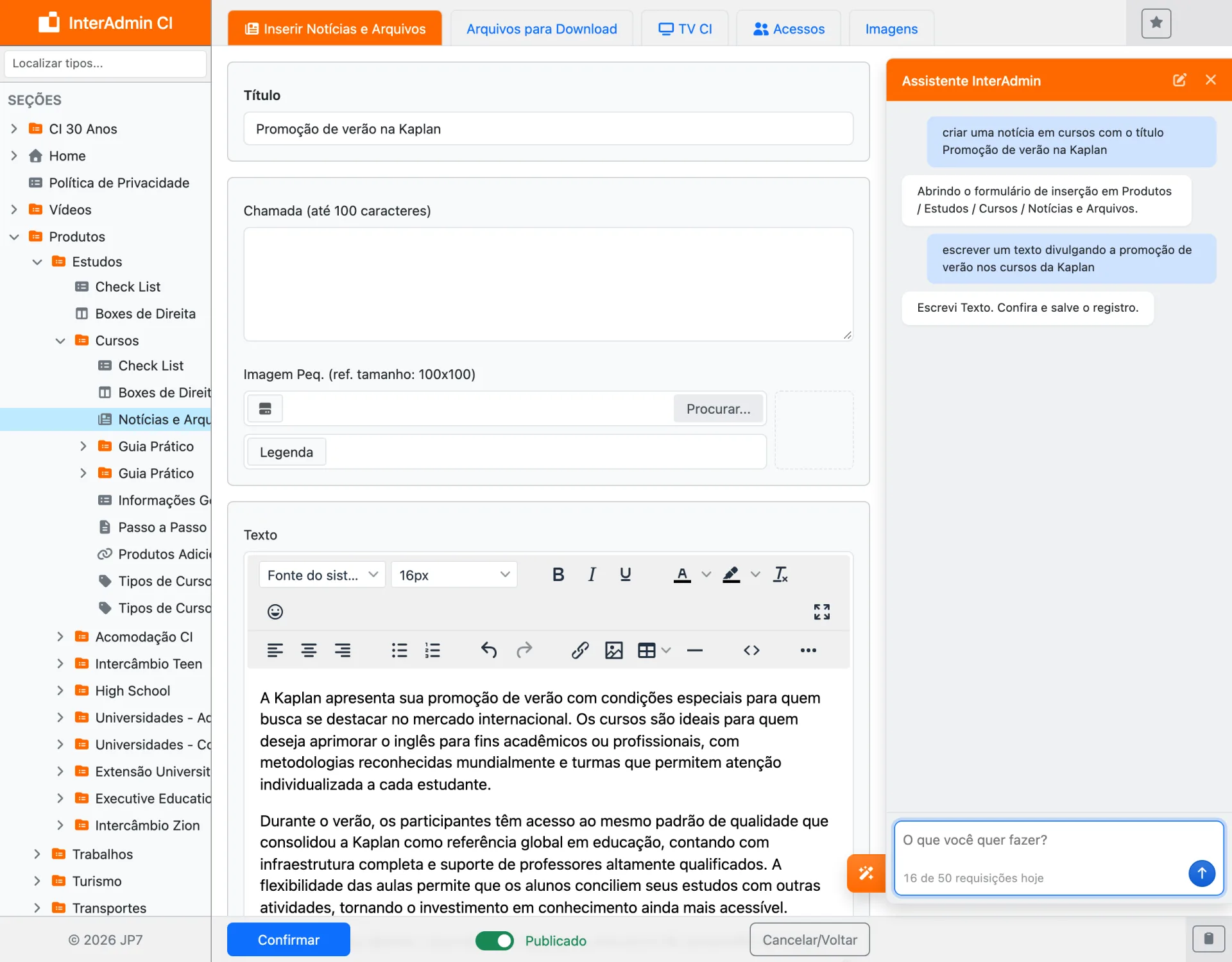Toggle the Publicado switch
Viewport: 1232px width, 962px height.
[x=494, y=940]
